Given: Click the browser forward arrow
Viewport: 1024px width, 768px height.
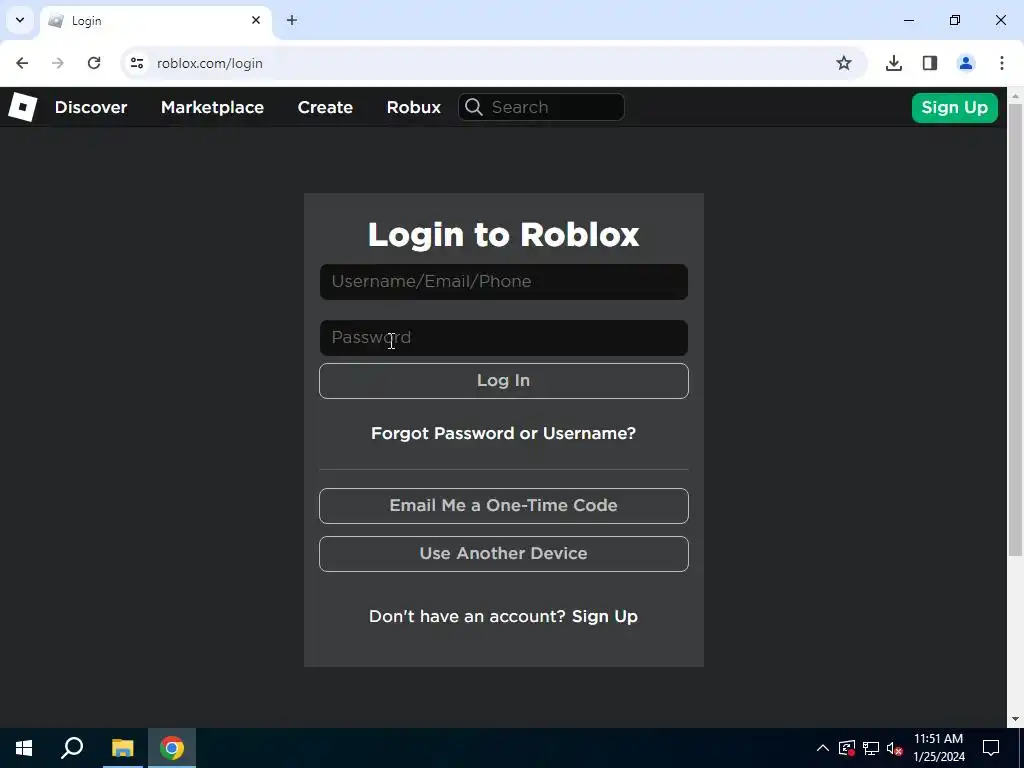Looking at the screenshot, I should (58, 63).
